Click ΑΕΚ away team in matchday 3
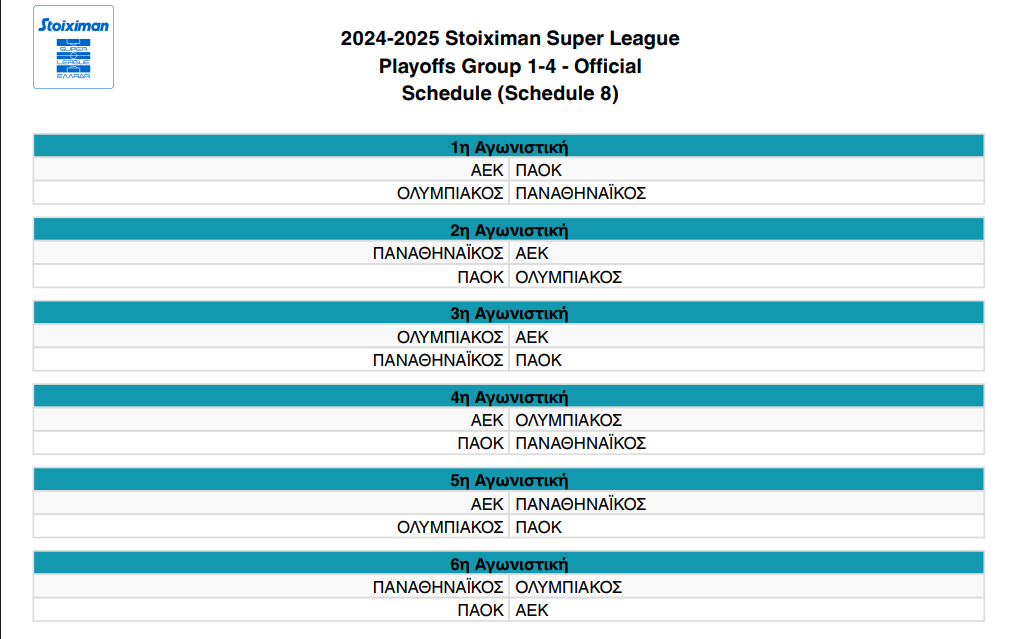The image size is (1020, 639). point(532,337)
